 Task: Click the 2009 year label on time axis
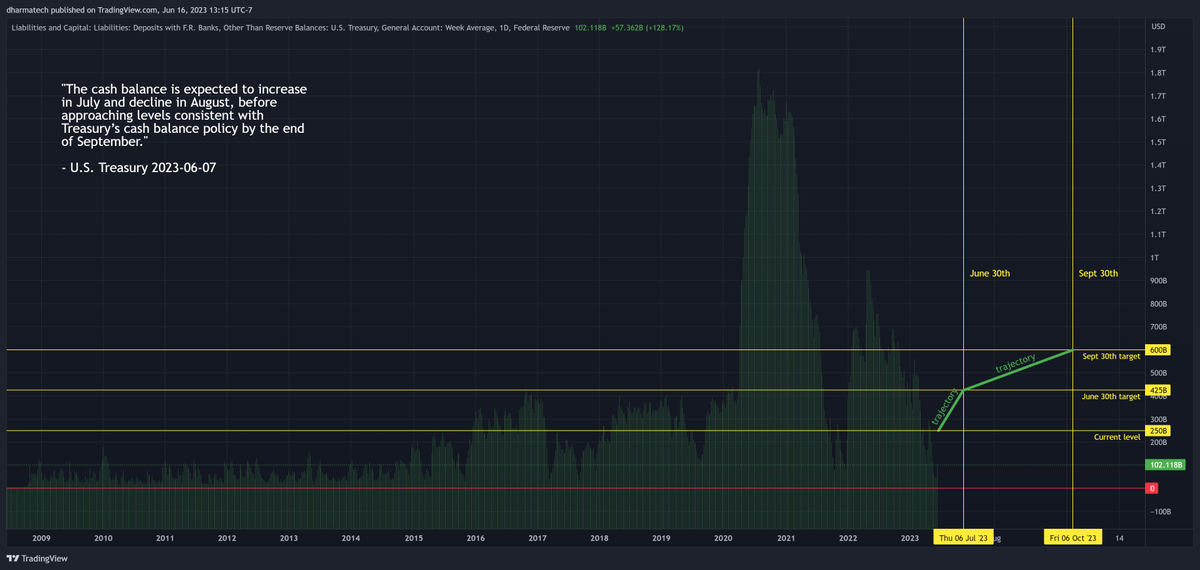click(41, 538)
